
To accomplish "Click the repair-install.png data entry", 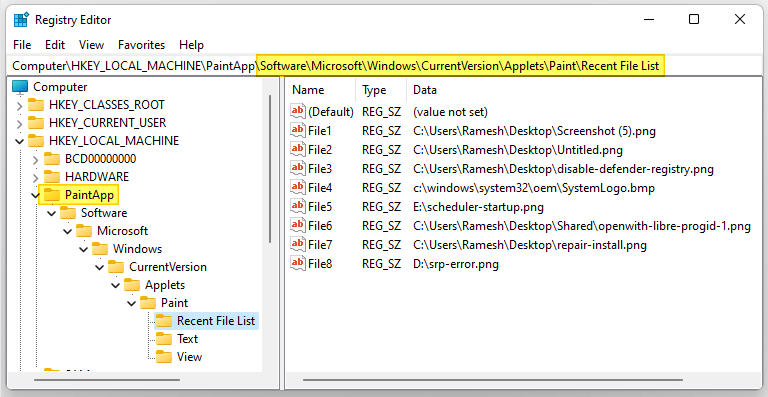I will (530, 244).
